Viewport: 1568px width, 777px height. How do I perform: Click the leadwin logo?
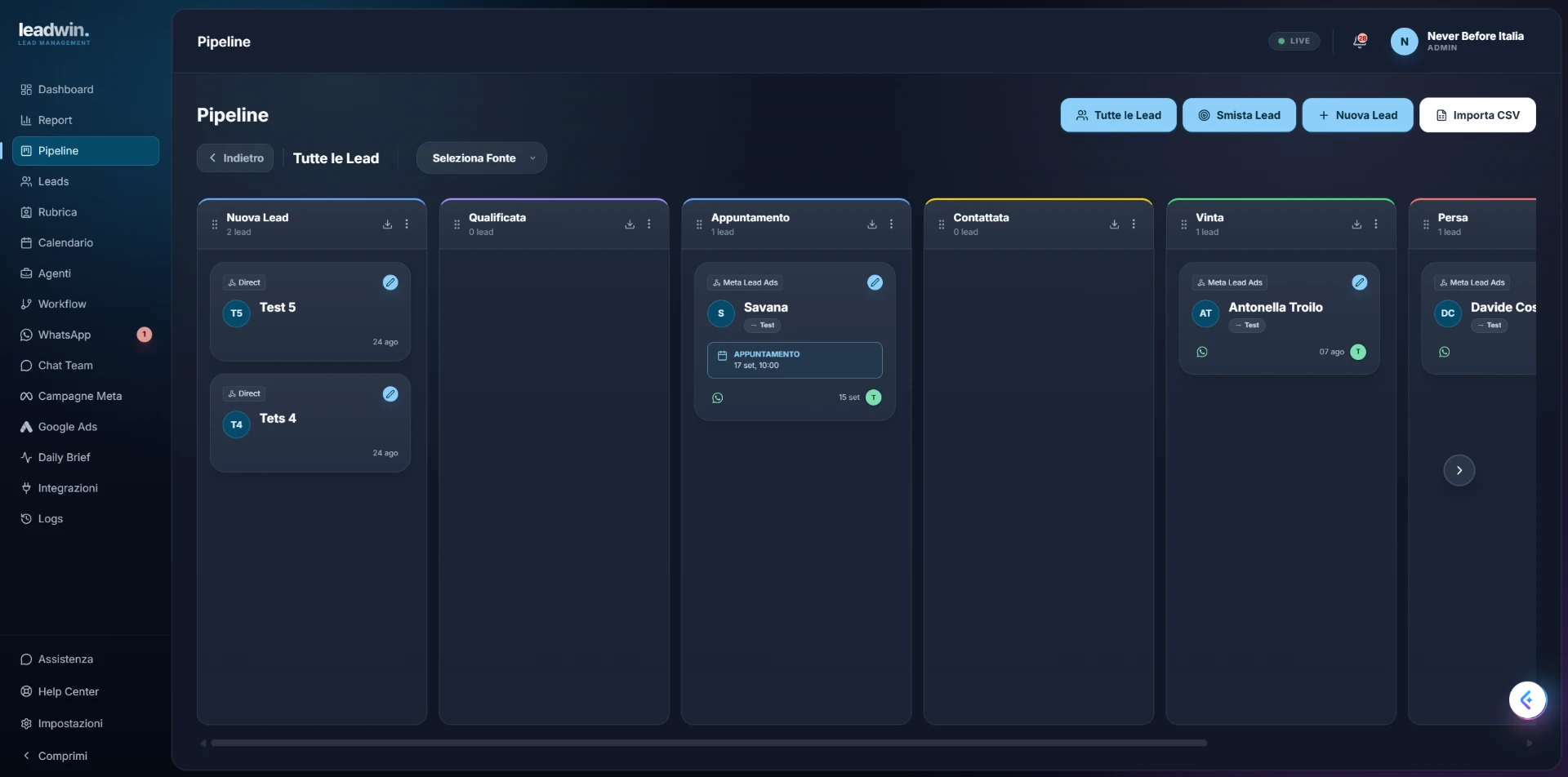pyautogui.click(x=54, y=33)
